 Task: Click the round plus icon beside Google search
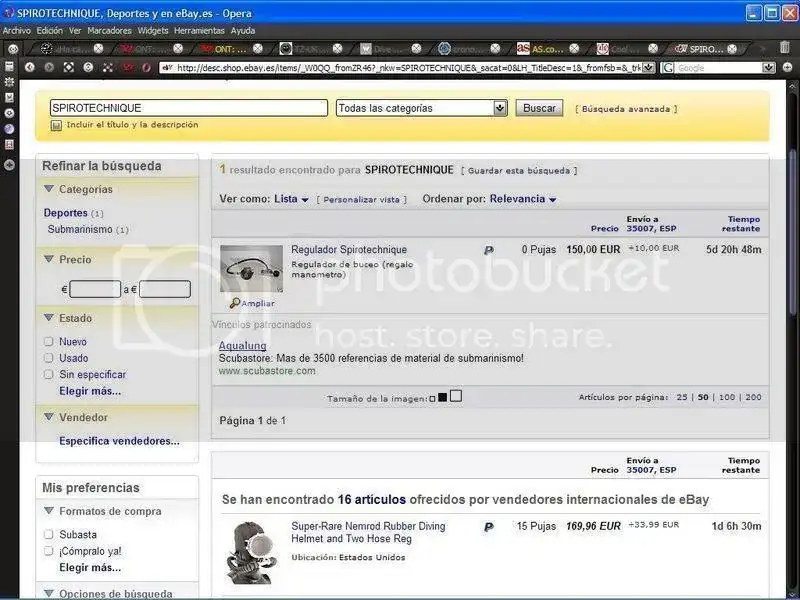click(787, 67)
